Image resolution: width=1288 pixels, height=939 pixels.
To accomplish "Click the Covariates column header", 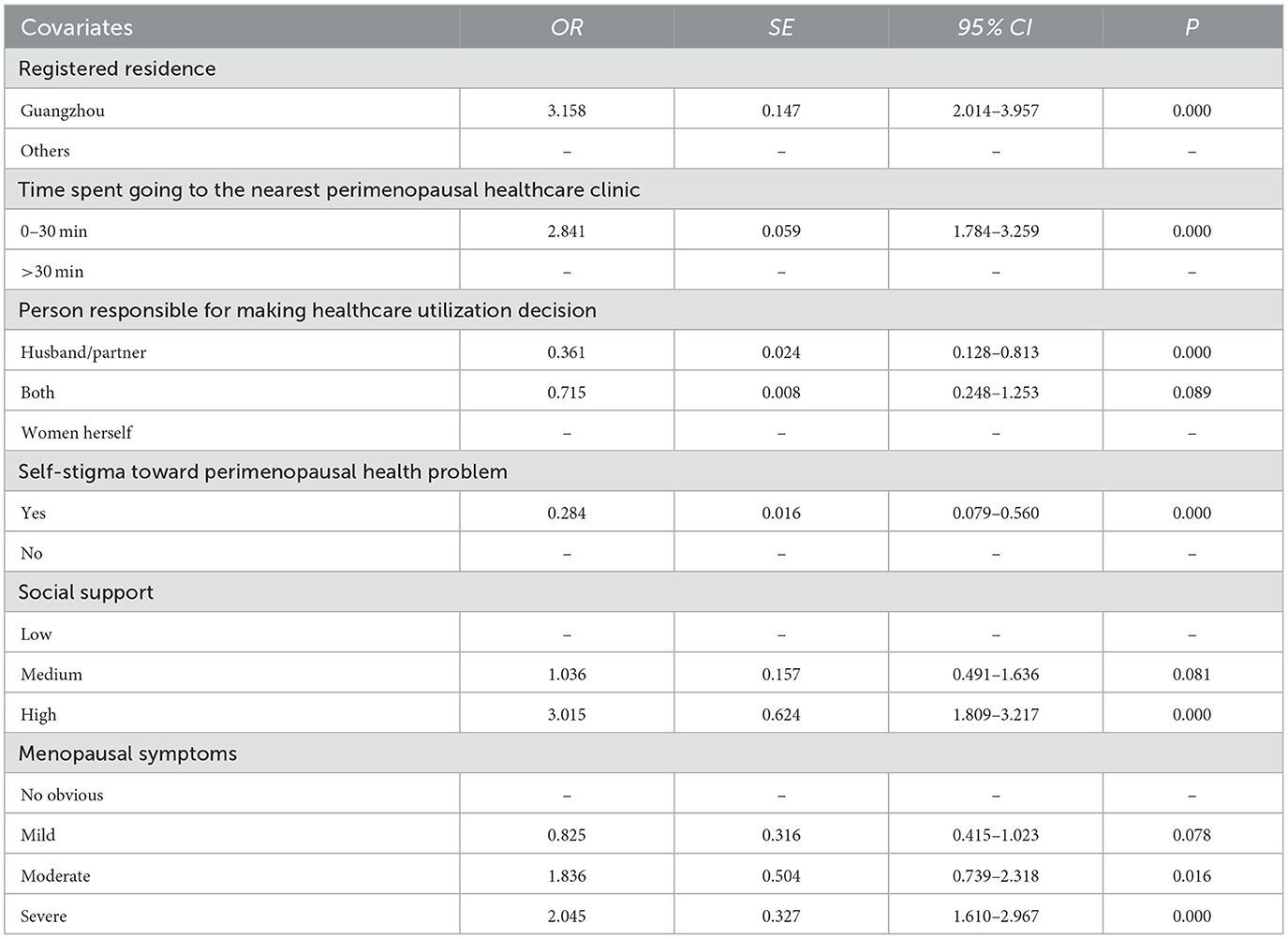I will tap(77, 28).
